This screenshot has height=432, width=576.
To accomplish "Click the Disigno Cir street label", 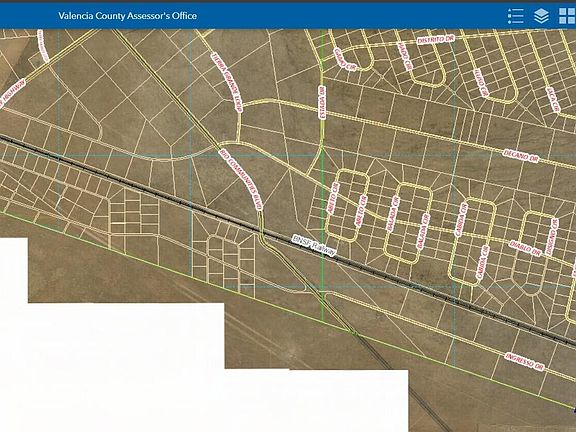I will coord(551,237).
